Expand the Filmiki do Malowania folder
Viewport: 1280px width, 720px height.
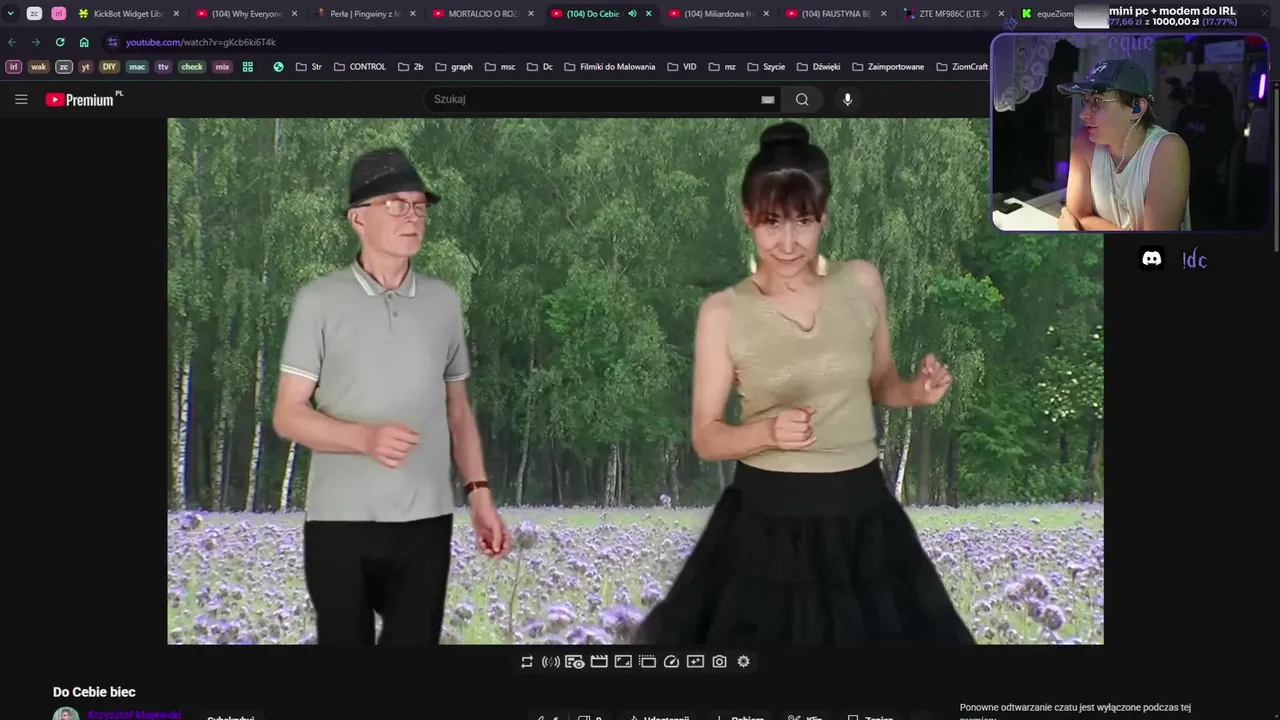tap(609, 67)
